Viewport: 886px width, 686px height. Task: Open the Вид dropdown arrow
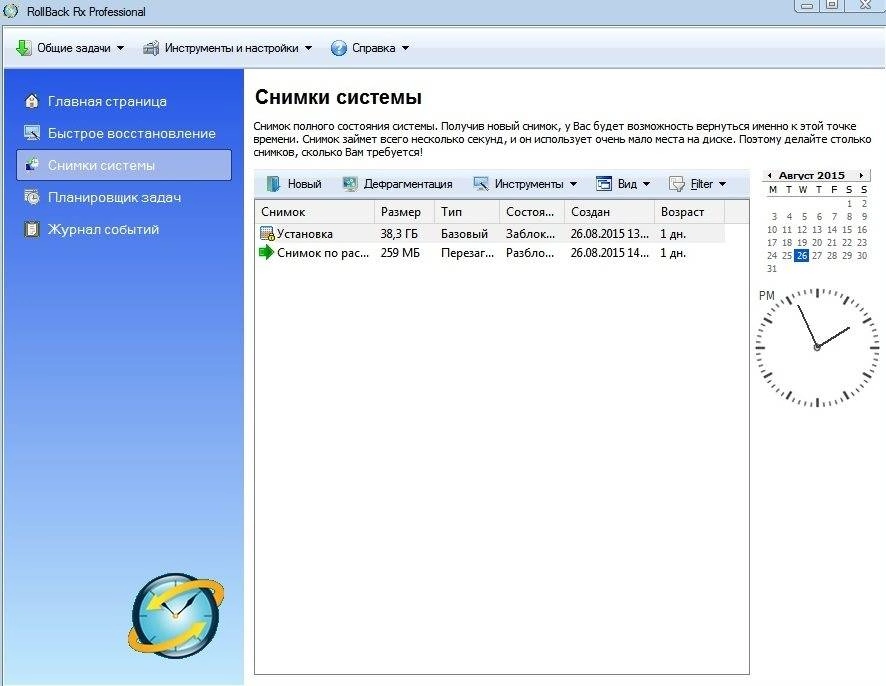pos(646,184)
